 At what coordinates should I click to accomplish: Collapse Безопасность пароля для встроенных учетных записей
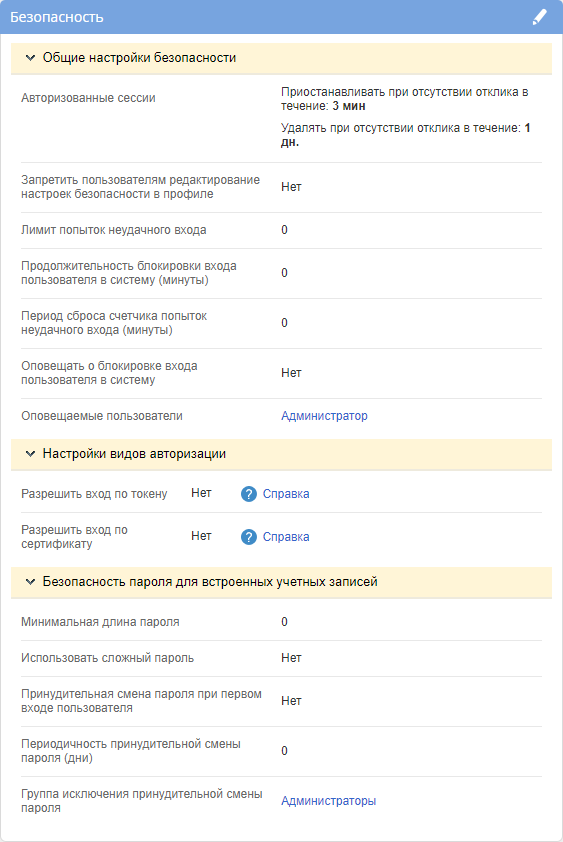(31, 582)
